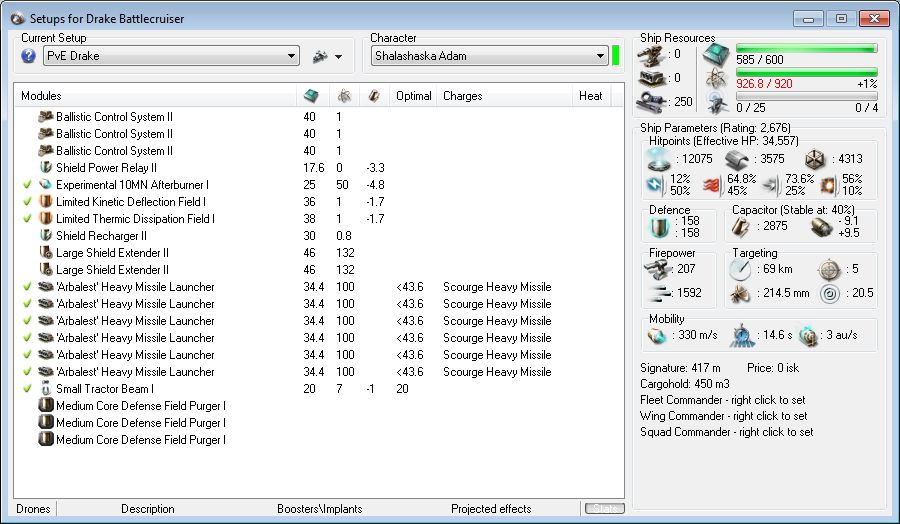Select the last Medium Core Defense Field Purger row
900x524 pixels.
[x=319, y=440]
